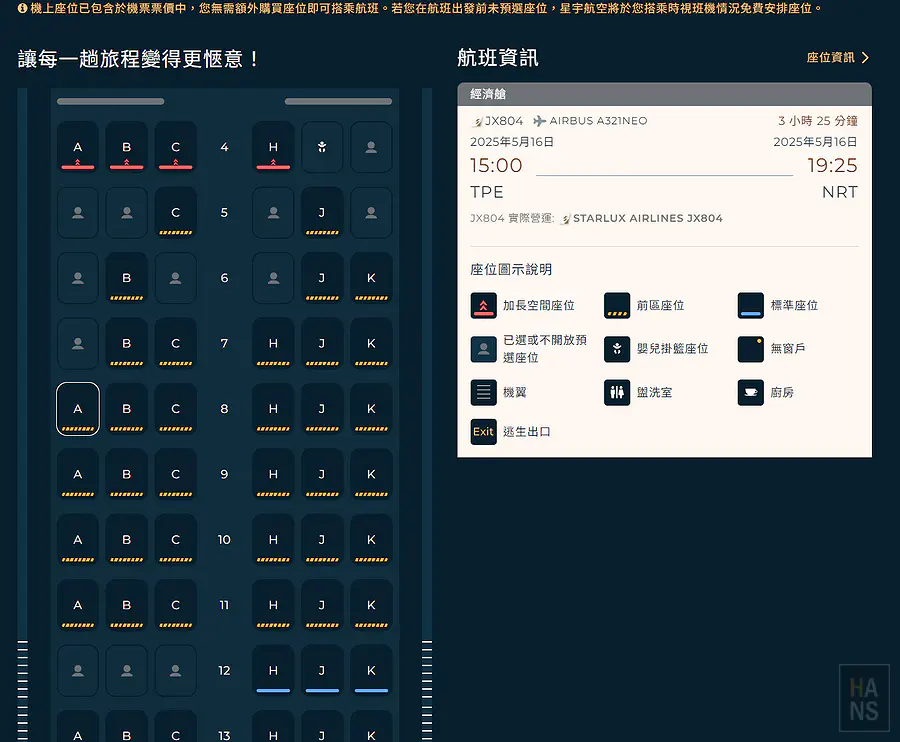This screenshot has height=742, width=900.
Task: Click the 盥洗室 lavatory legend icon
Action: pos(616,391)
